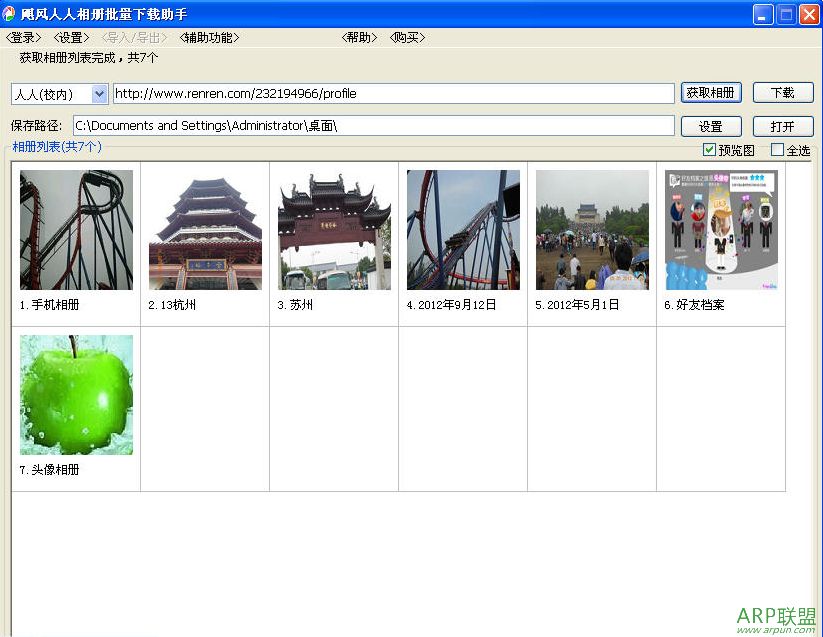This screenshot has height=637, width=823.
Task: Click the green apple 头像相册 thumbnail
Action: (76, 395)
